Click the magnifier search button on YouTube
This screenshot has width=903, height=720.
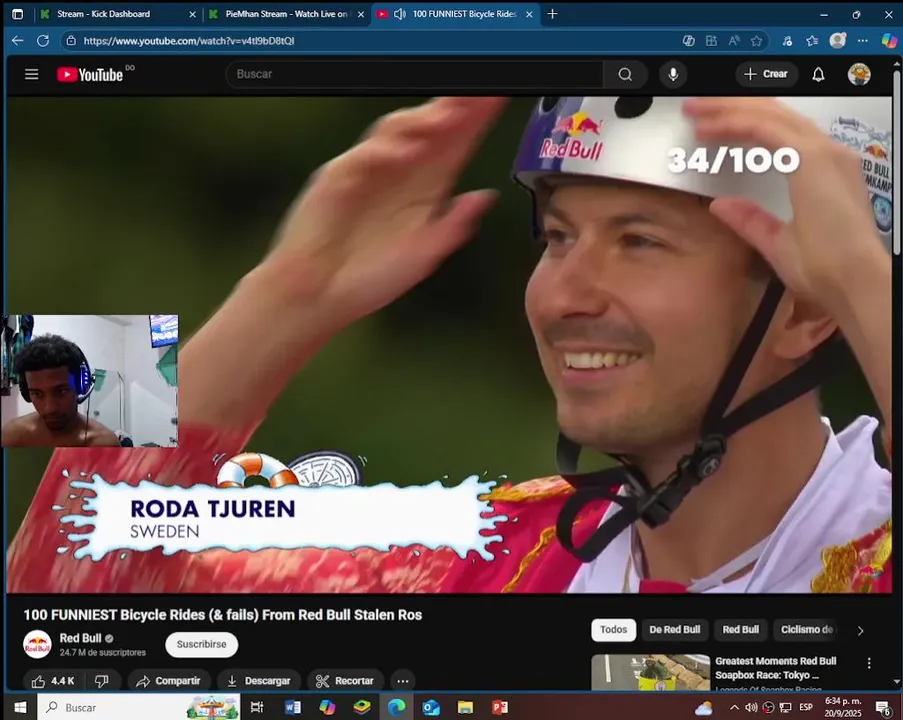tap(625, 74)
